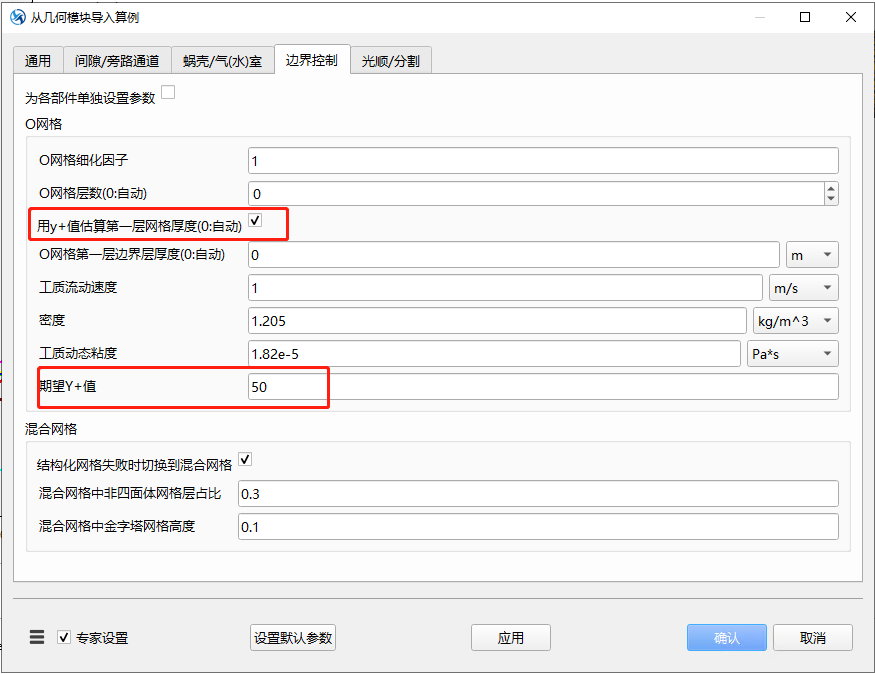The image size is (875, 674).
Task: Switch to the 通用 tab
Action: click(x=38, y=60)
